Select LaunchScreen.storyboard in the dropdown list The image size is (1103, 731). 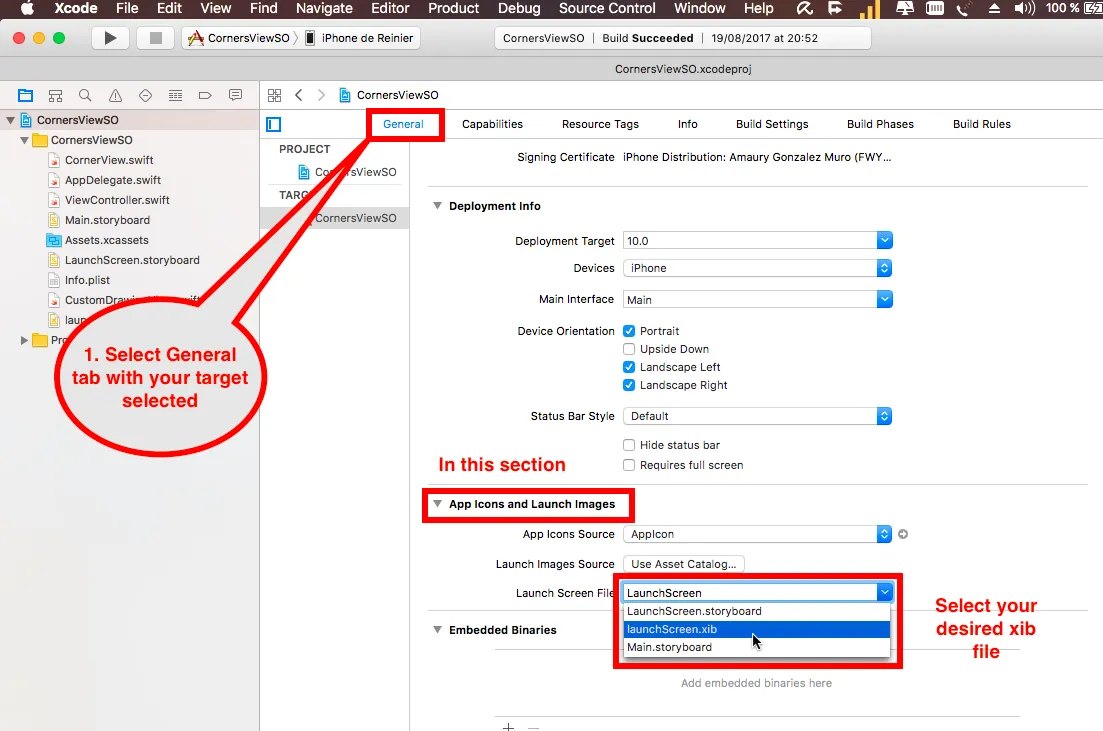tap(757, 611)
